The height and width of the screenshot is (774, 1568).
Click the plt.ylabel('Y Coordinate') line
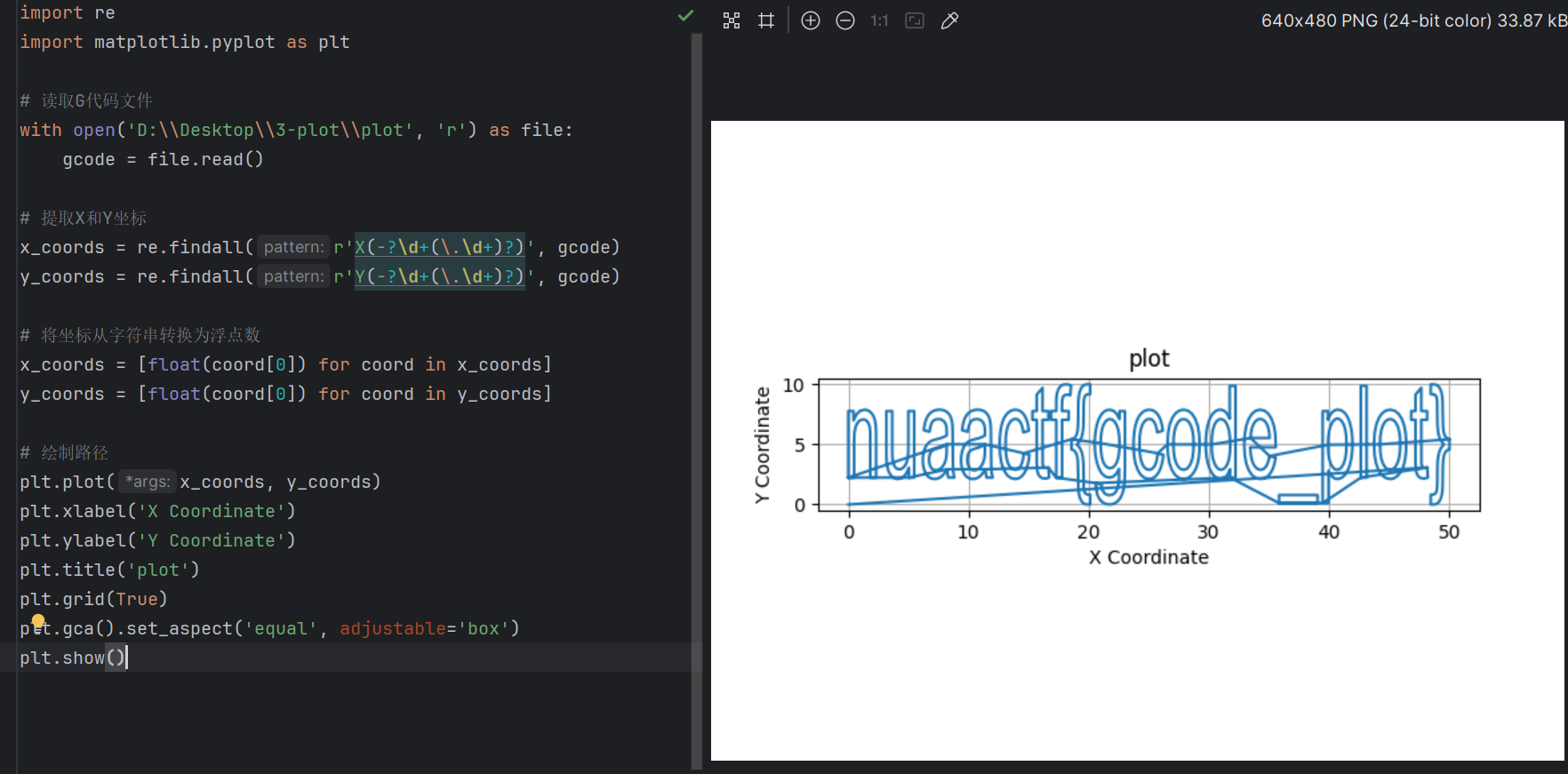pos(157,540)
